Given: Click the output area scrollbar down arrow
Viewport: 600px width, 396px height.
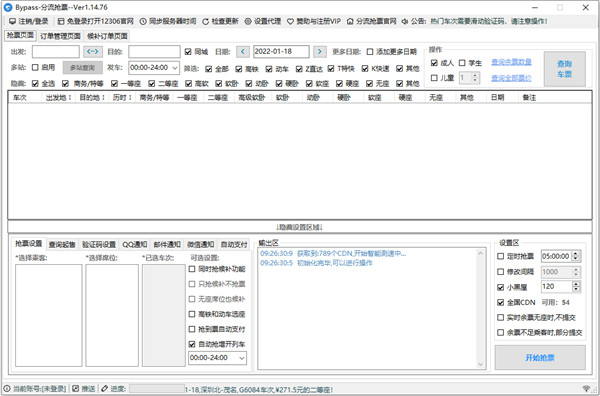Looking at the screenshot, I should (x=481, y=365).
